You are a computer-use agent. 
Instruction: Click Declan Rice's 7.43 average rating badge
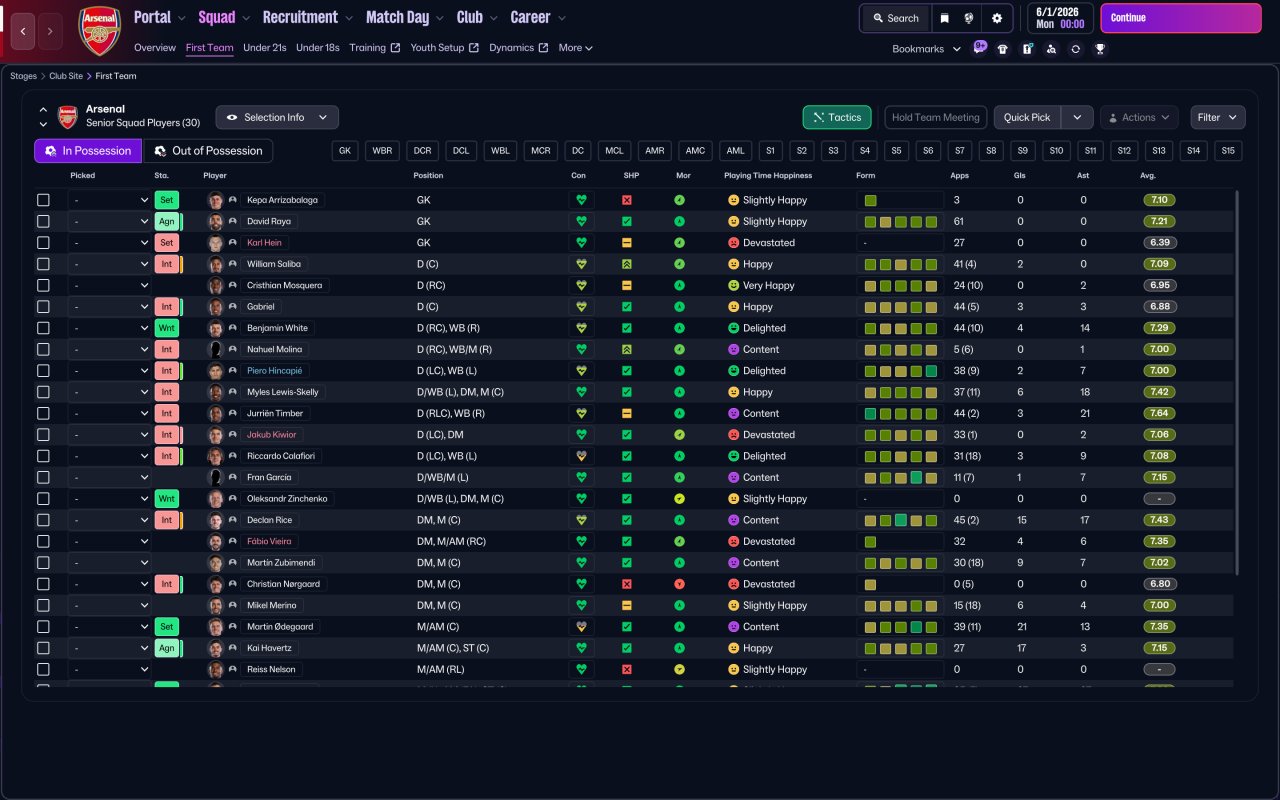[1159, 520]
